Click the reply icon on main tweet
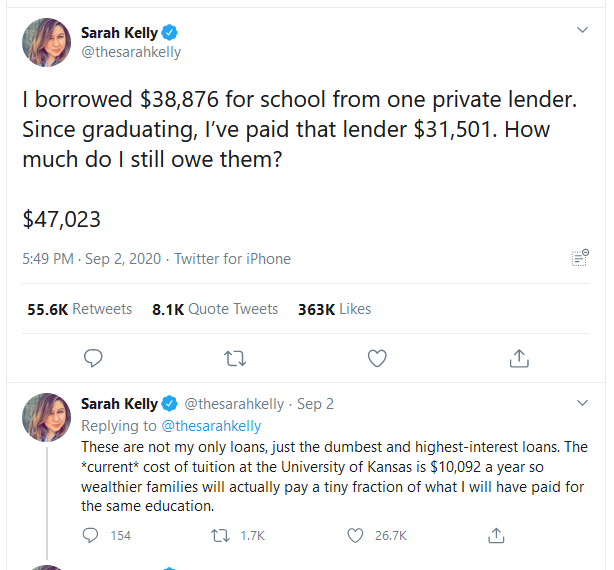The height and width of the screenshot is (570, 614). 92,358
